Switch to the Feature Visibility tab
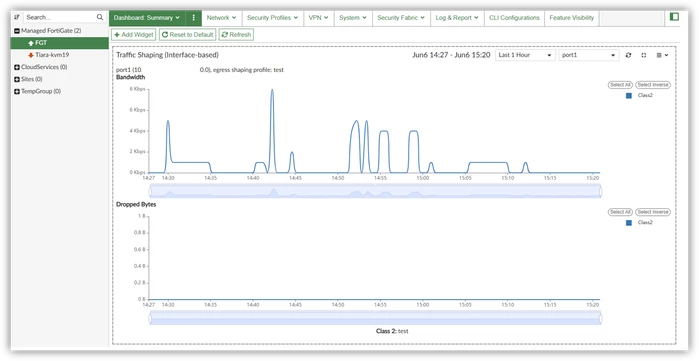 click(572, 18)
